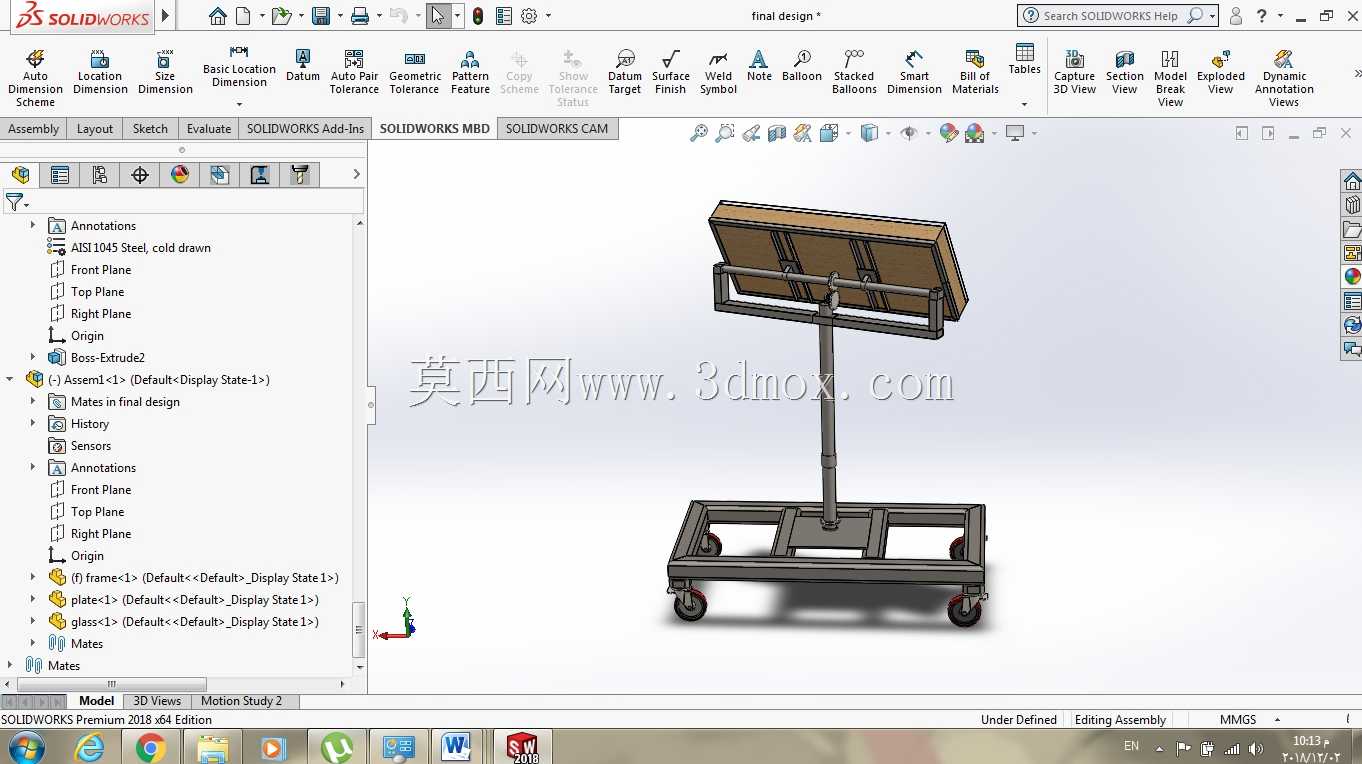Image resolution: width=1362 pixels, height=764 pixels.
Task: Open the Auto Pair Tolerance tool
Action: point(354,72)
